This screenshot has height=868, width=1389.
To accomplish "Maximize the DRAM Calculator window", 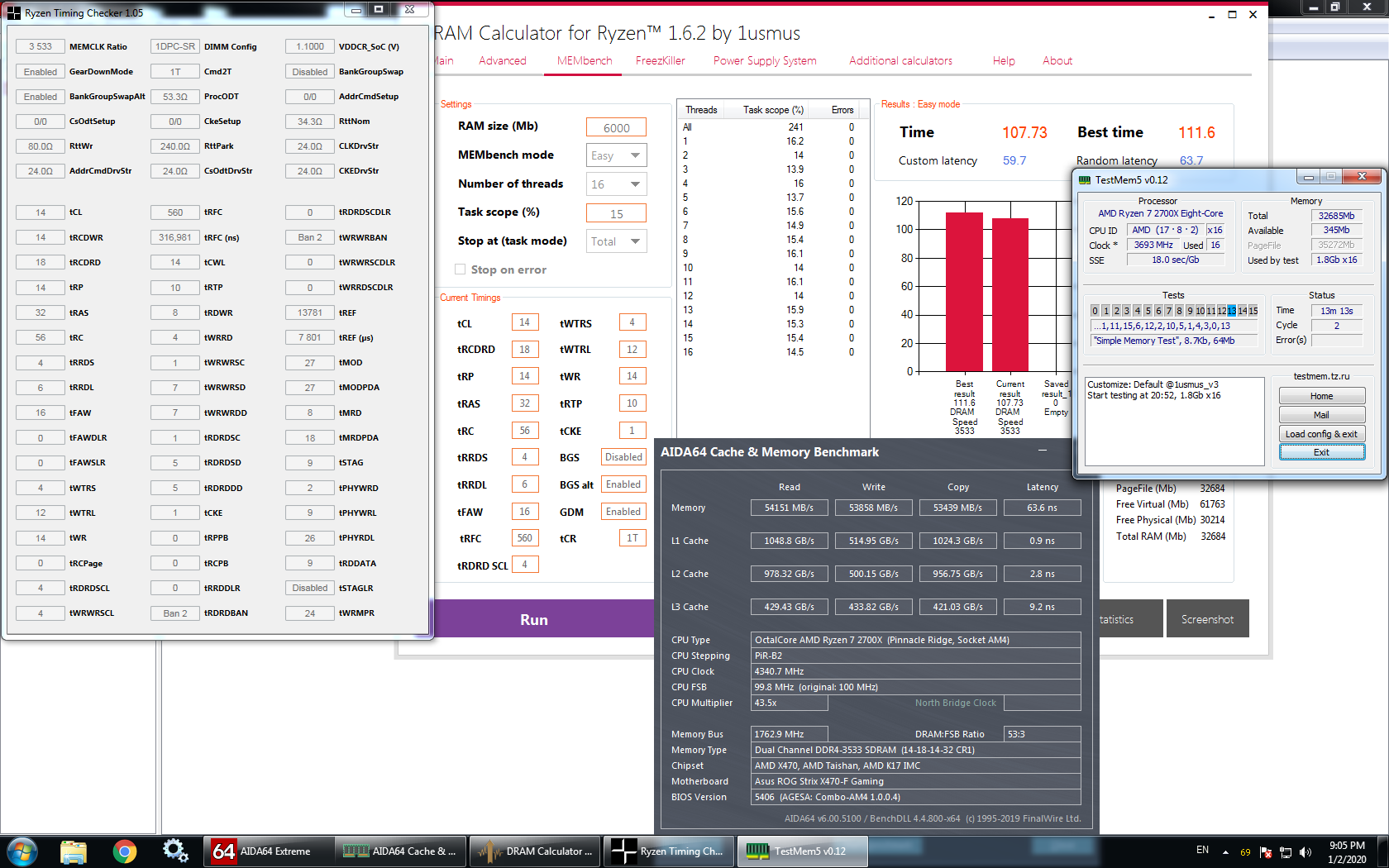I will [x=1232, y=15].
